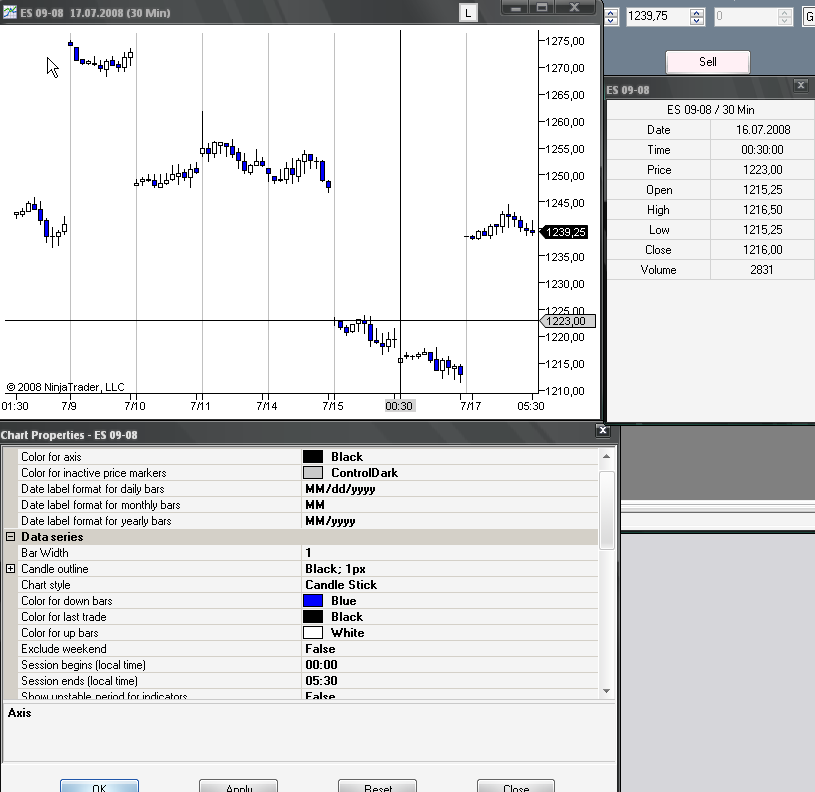Maximize the ES 09-08 chart window
Screen dimensions: 815x792
(542, 7)
